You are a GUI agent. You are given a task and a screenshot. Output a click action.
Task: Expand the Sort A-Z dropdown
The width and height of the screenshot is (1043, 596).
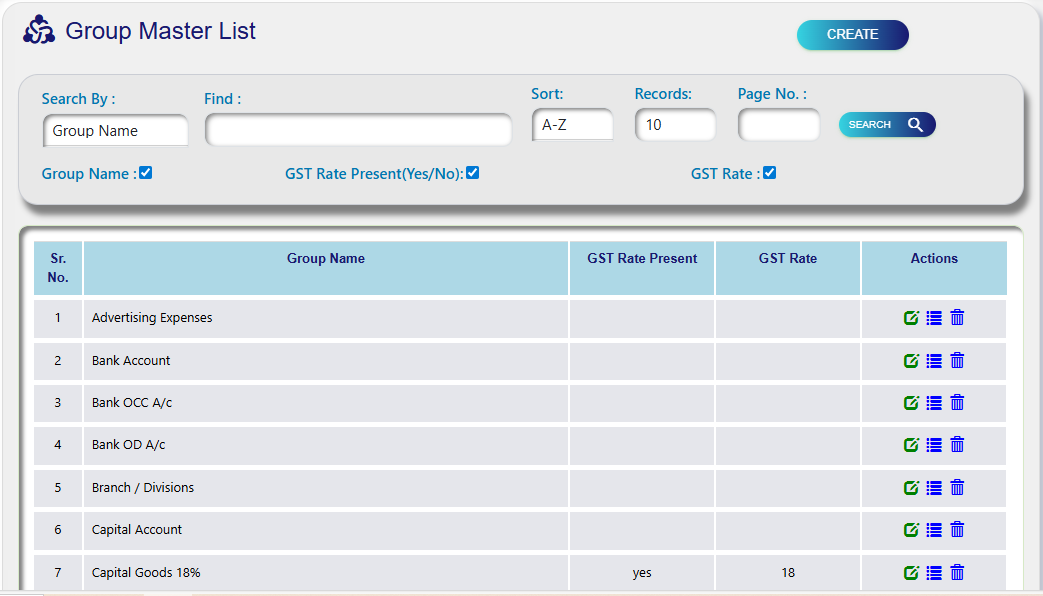click(572, 125)
